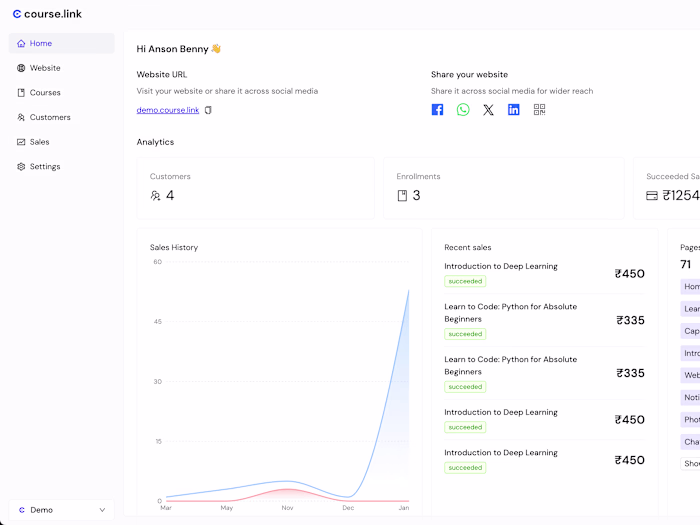Click the customers icon in Customers card
The width and height of the screenshot is (700, 525).
pyautogui.click(x=155, y=196)
